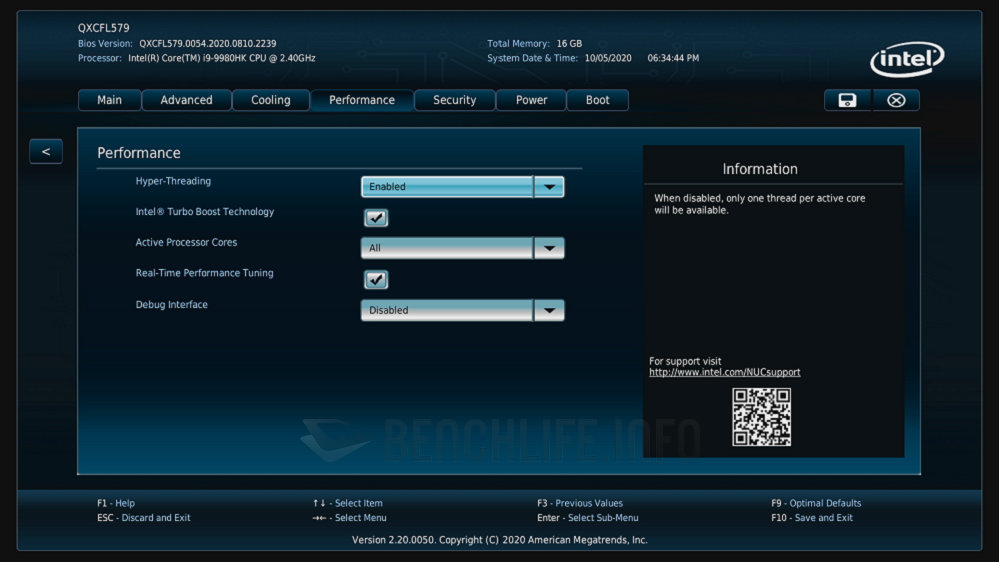Open the Power tab
This screenshot has width=1000, height=562.
tap(531, 100)
